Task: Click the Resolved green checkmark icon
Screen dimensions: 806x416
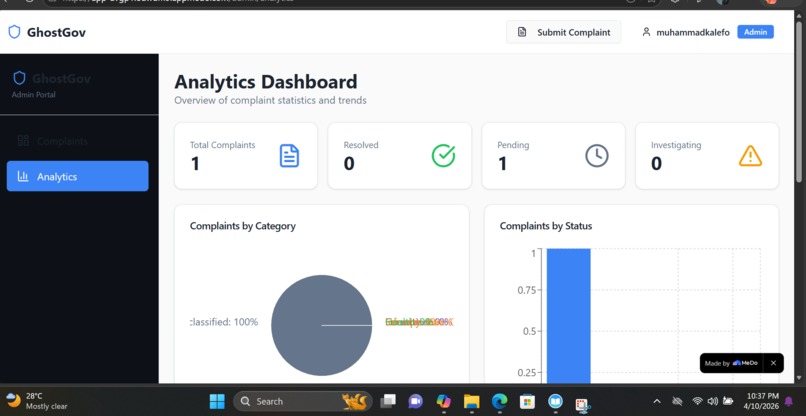Action: click(x=443, y=156)
